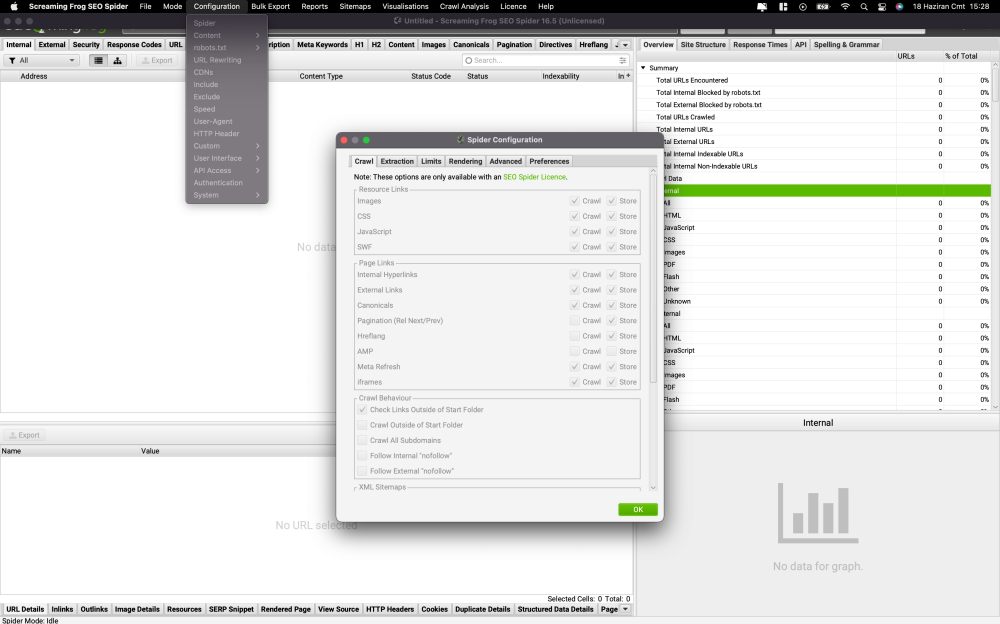Expand the API Access submenu
The height and width of the screenshot is (624, 1000).
[226, 170]
